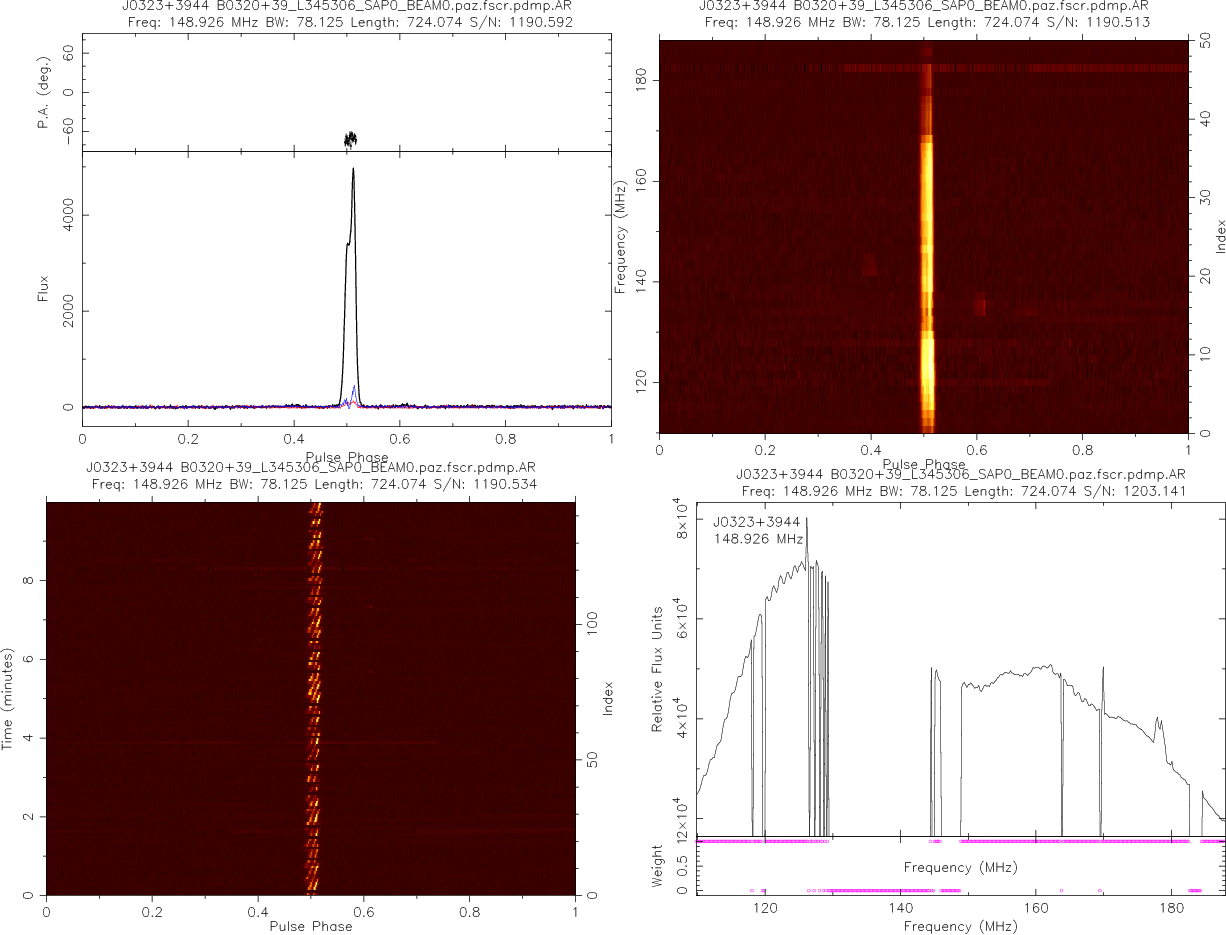
Task: Click the Relative Flux Units axis label
Action: (x=658, y=668)
